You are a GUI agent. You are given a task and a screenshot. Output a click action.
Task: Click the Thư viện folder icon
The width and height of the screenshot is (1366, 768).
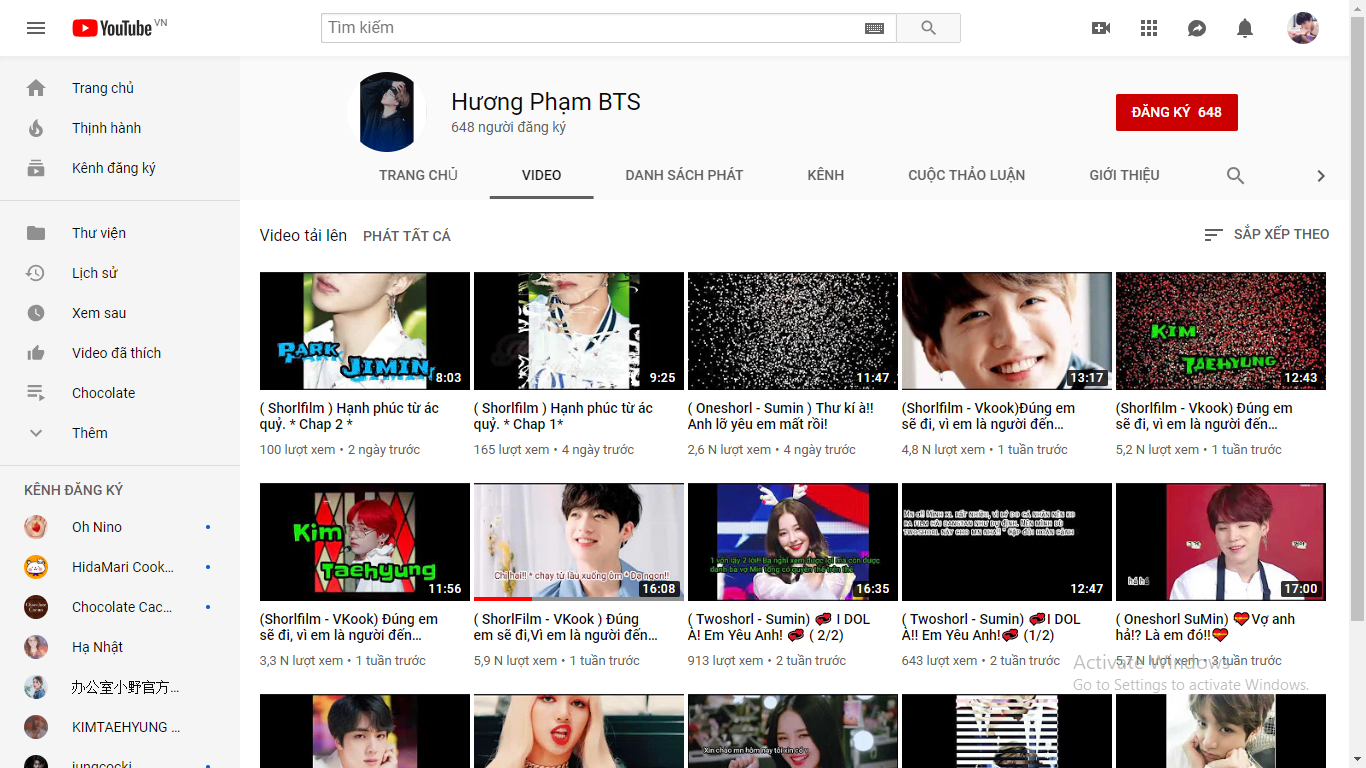[x=36, y=233]
